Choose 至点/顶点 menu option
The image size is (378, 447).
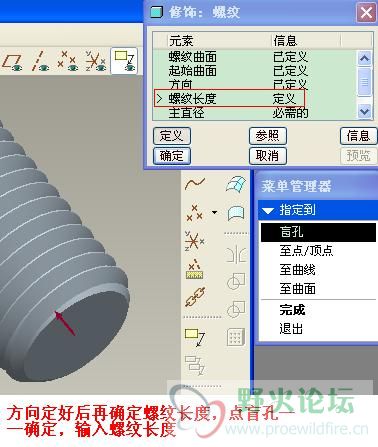pos(306,250)
